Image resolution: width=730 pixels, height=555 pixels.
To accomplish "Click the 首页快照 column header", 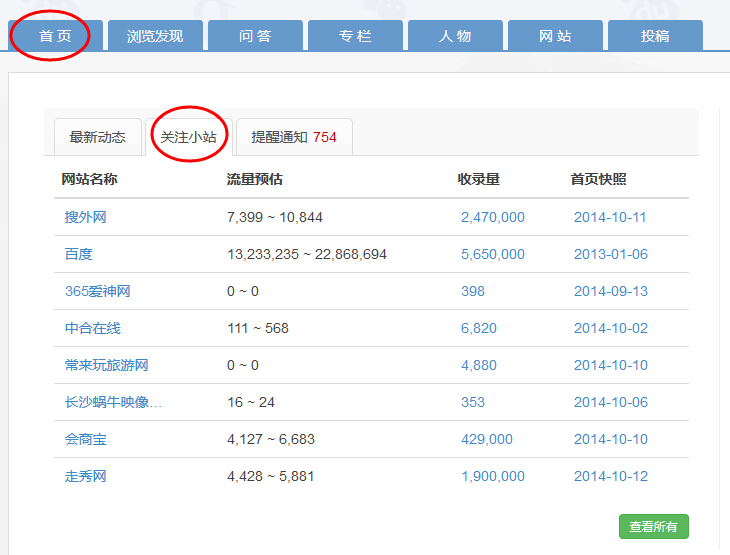I will (599, 179).
